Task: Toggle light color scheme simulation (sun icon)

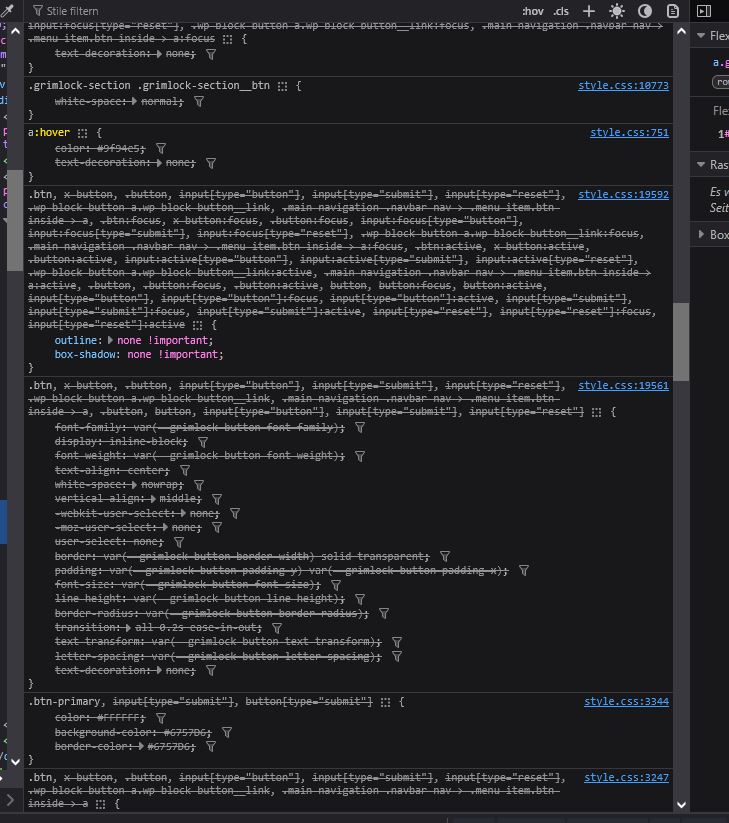Action: 617,11
